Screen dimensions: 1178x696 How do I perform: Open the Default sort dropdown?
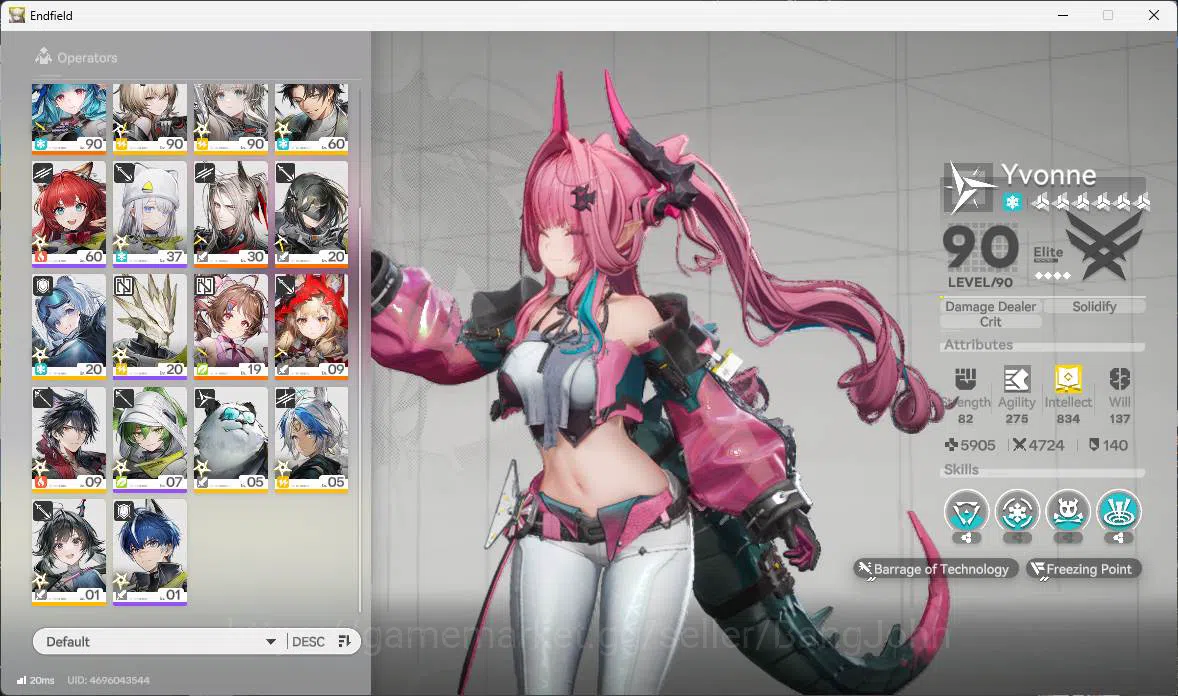[x=160, y=641]
